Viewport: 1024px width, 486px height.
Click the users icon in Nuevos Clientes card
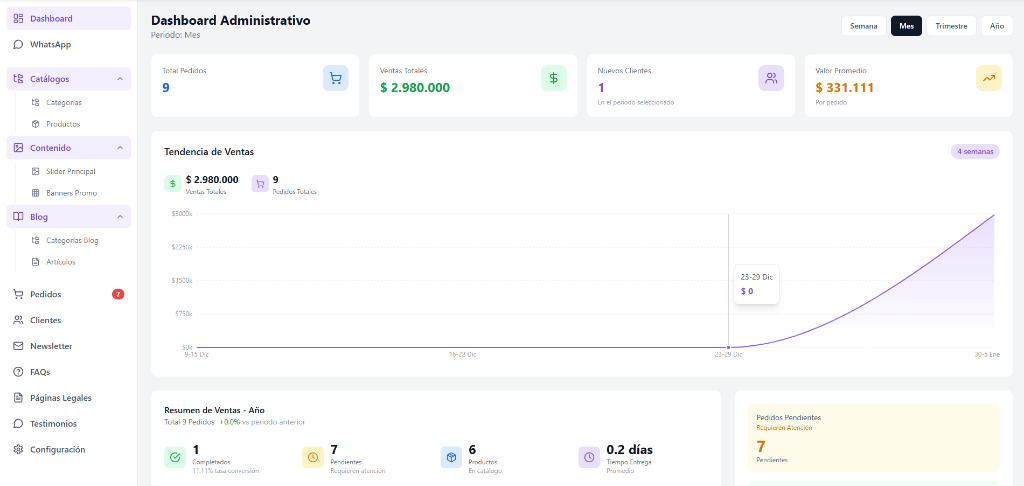pyautogui.click(x=771, y=78)
